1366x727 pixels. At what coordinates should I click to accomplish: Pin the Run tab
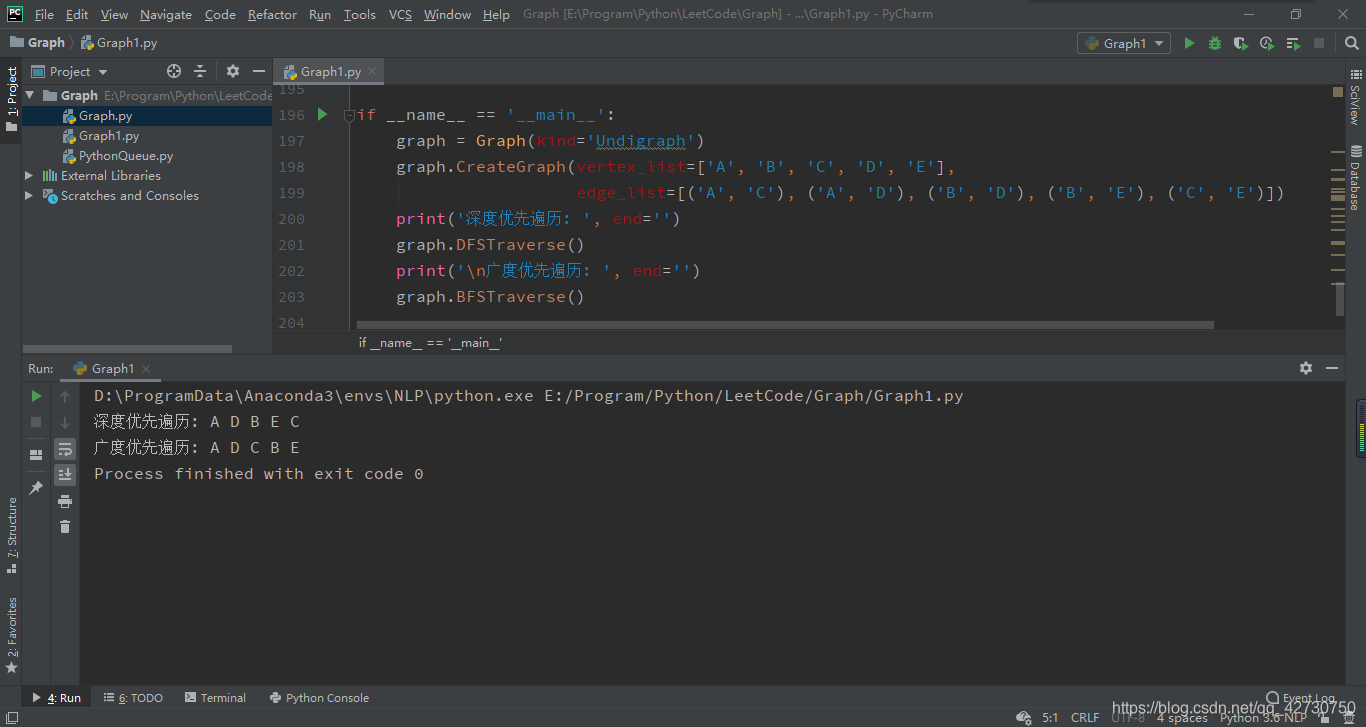point(36,487)
